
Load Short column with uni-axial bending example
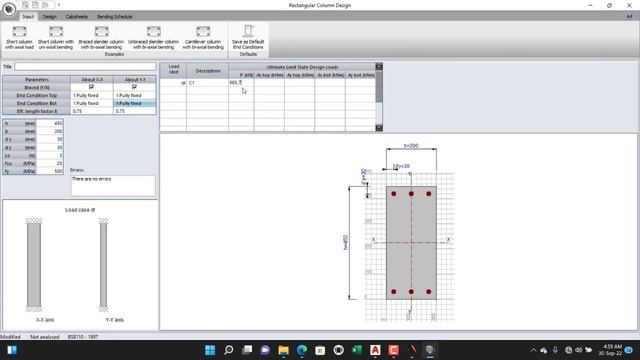[x=56, y=38]
